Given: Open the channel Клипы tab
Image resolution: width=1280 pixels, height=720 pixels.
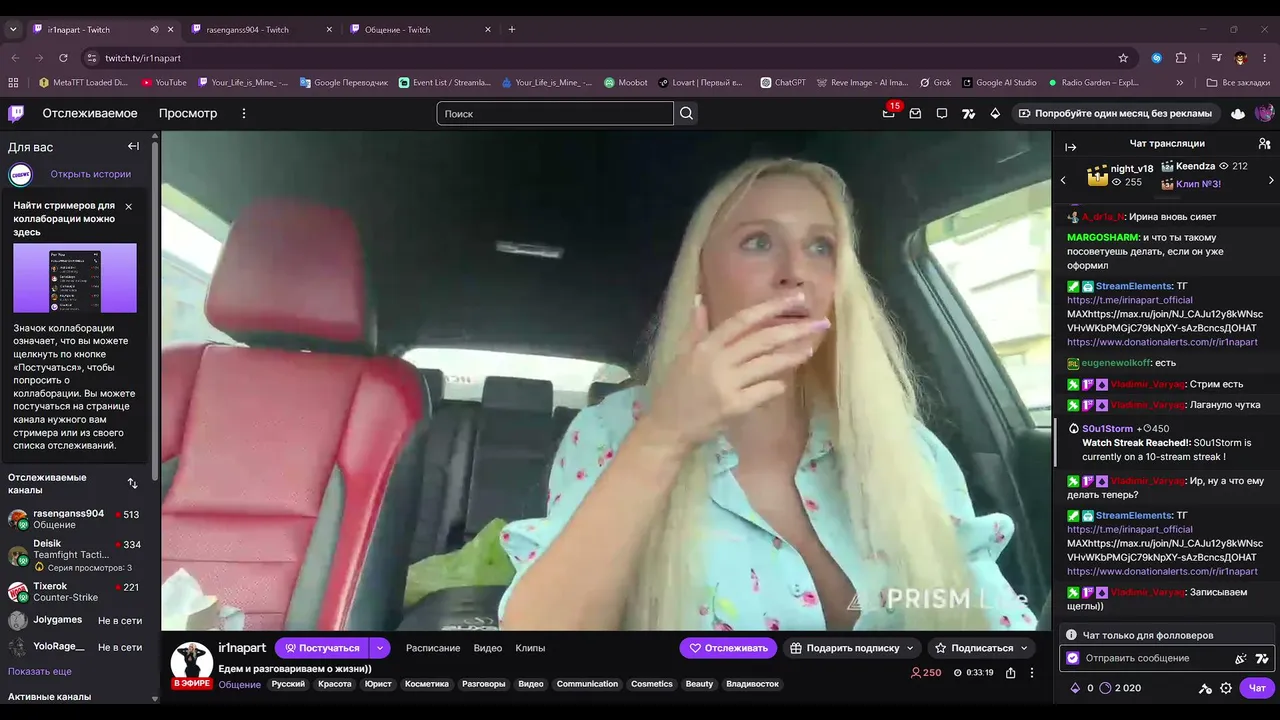Looking at the screenshot, I should coord(530,648).
